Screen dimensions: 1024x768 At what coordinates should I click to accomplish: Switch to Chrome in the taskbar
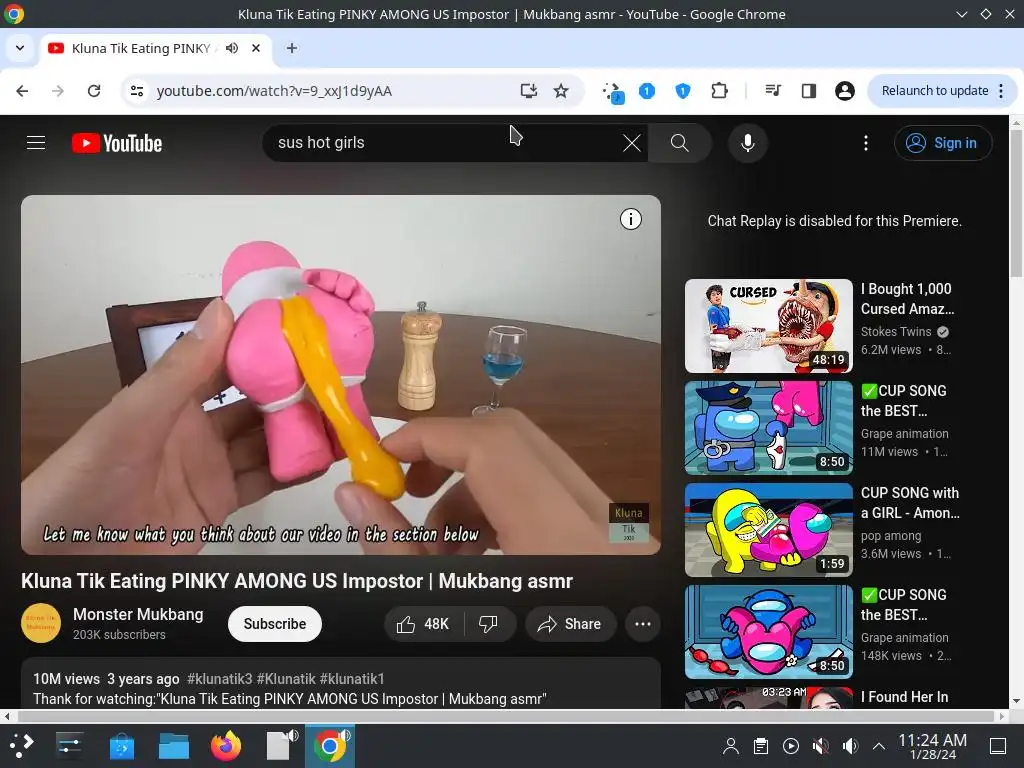tap(330, 745)
